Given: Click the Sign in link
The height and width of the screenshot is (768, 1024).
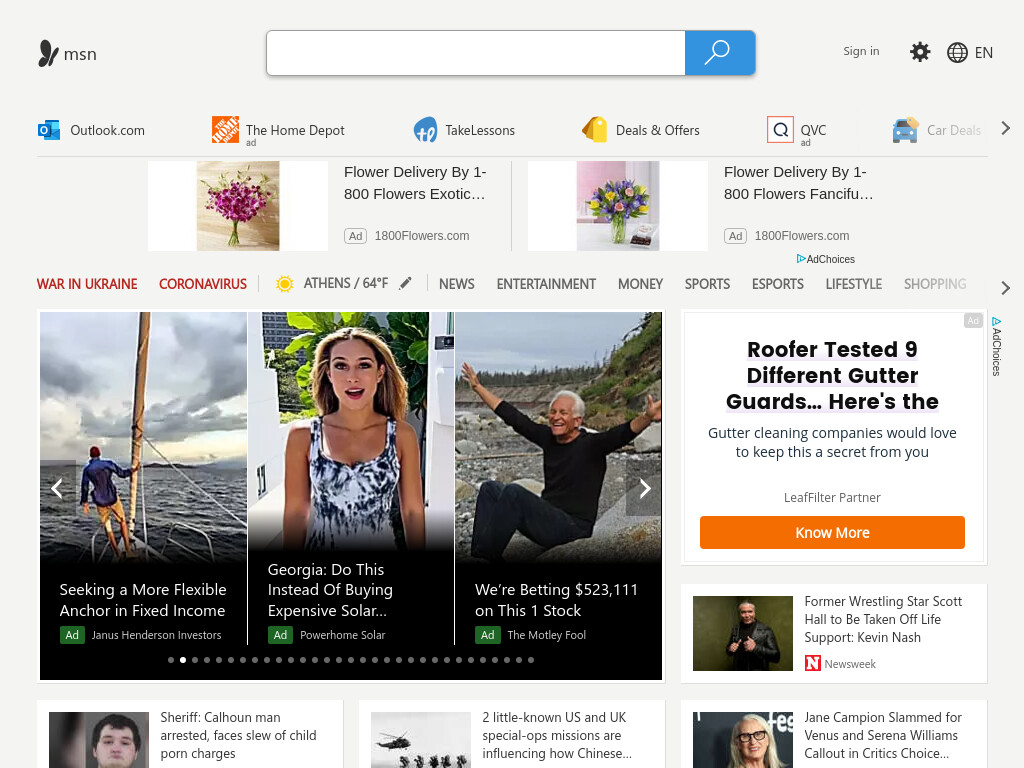Looking at the screenshot, I should [861, 51].
